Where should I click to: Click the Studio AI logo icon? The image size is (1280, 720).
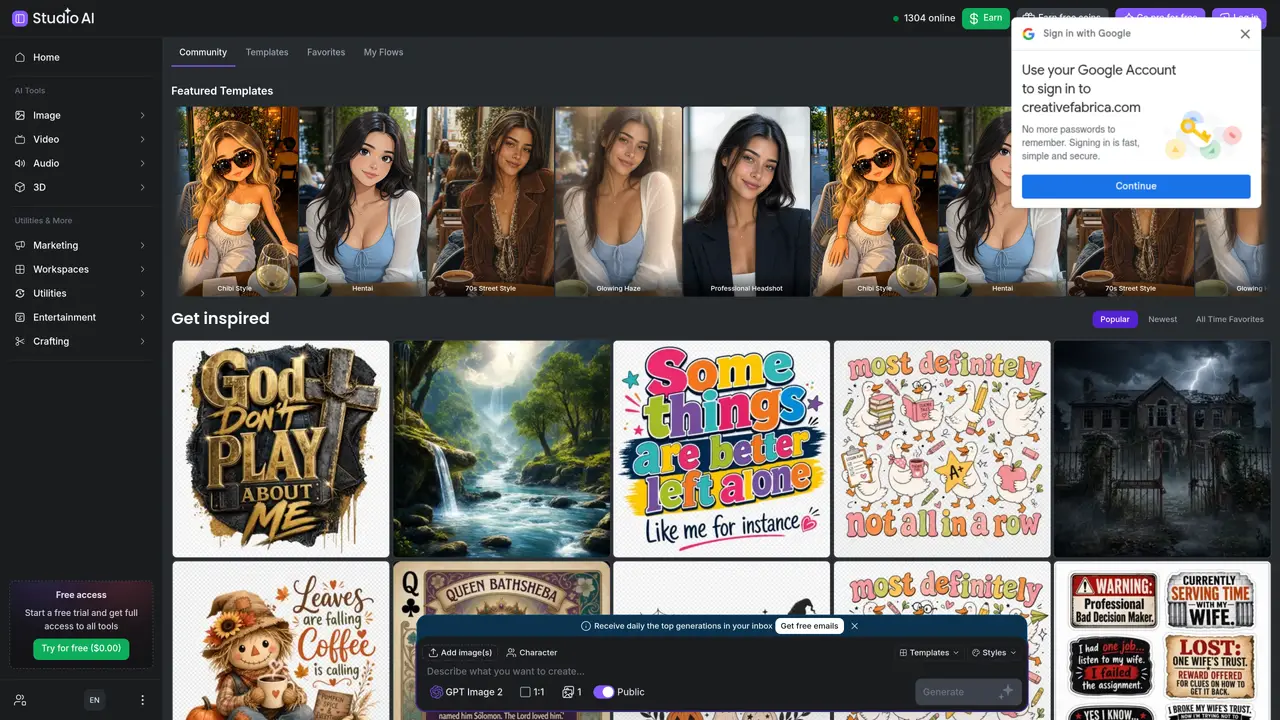[20, 18]
